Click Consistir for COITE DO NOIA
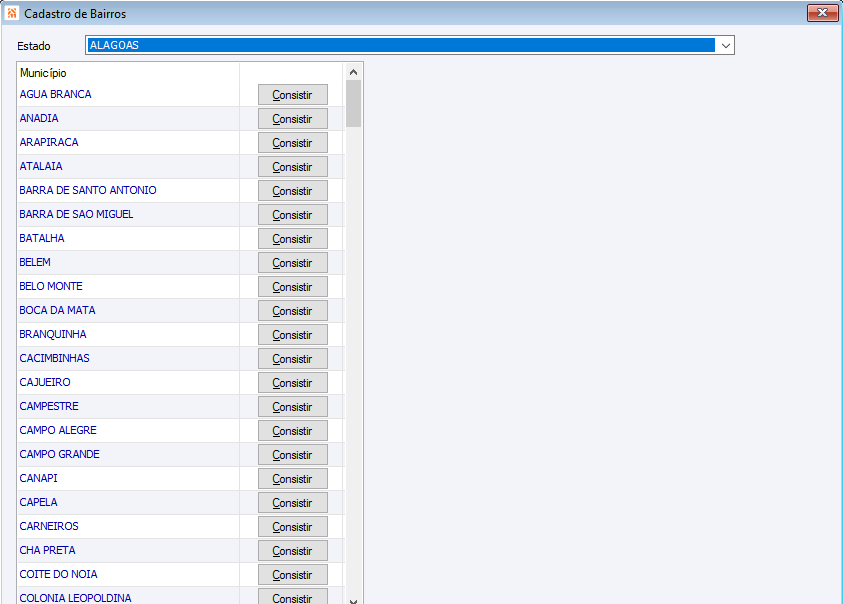 pos(292,575)
